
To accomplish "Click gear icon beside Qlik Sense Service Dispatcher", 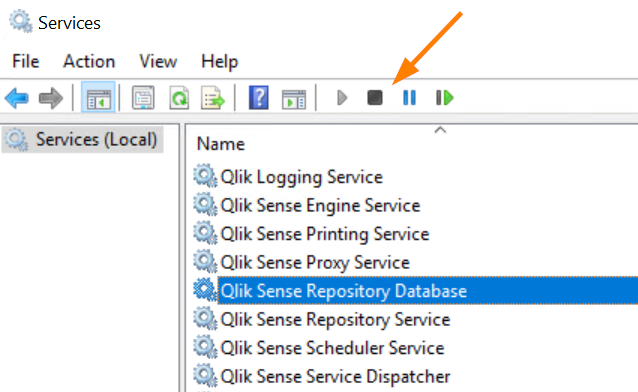I will (205, 375).
